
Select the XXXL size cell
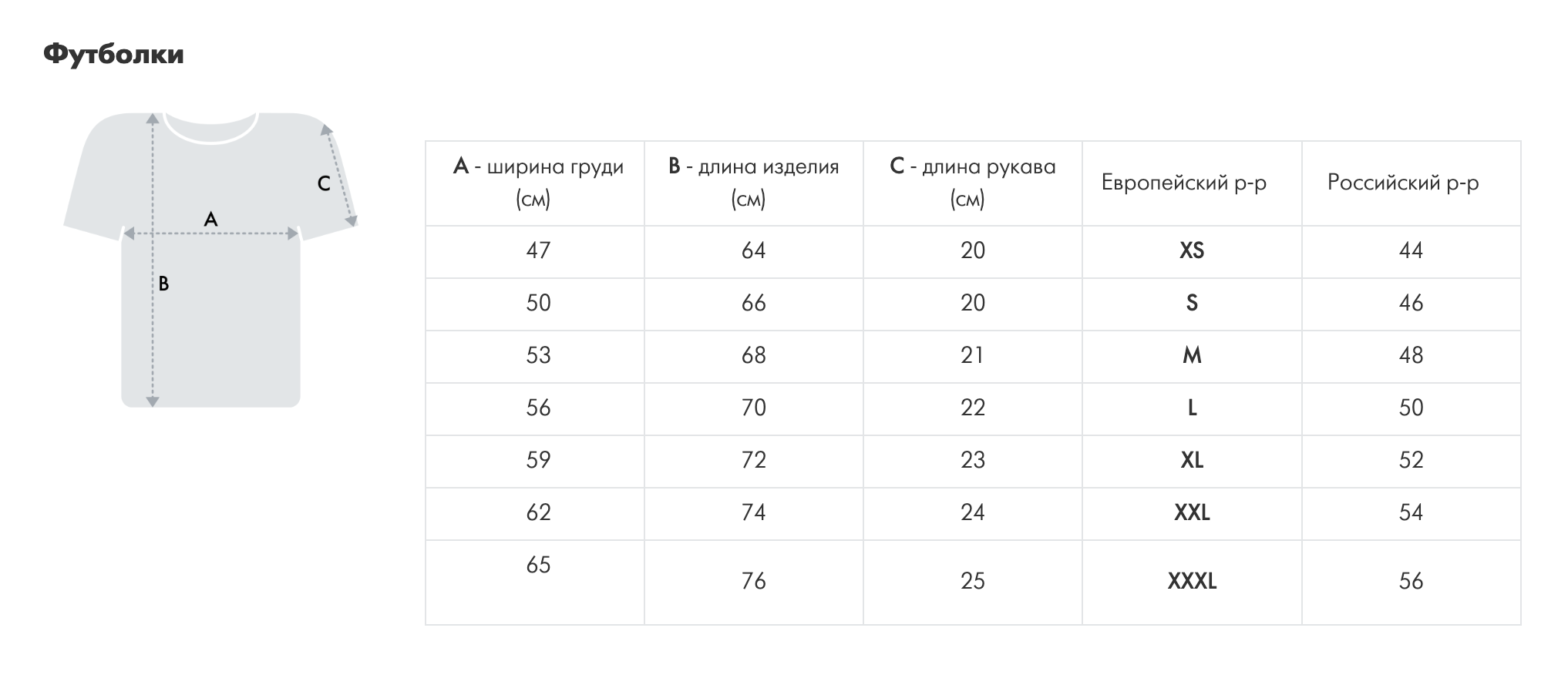1191,581
